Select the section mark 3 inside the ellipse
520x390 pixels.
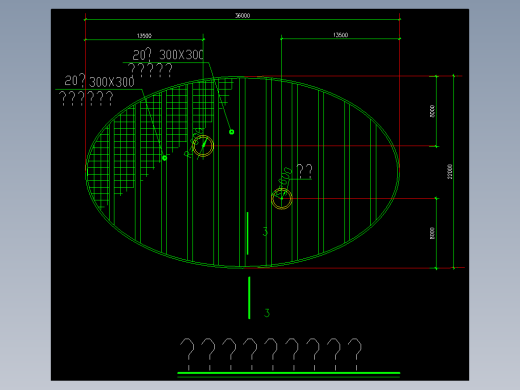(265, 231)
